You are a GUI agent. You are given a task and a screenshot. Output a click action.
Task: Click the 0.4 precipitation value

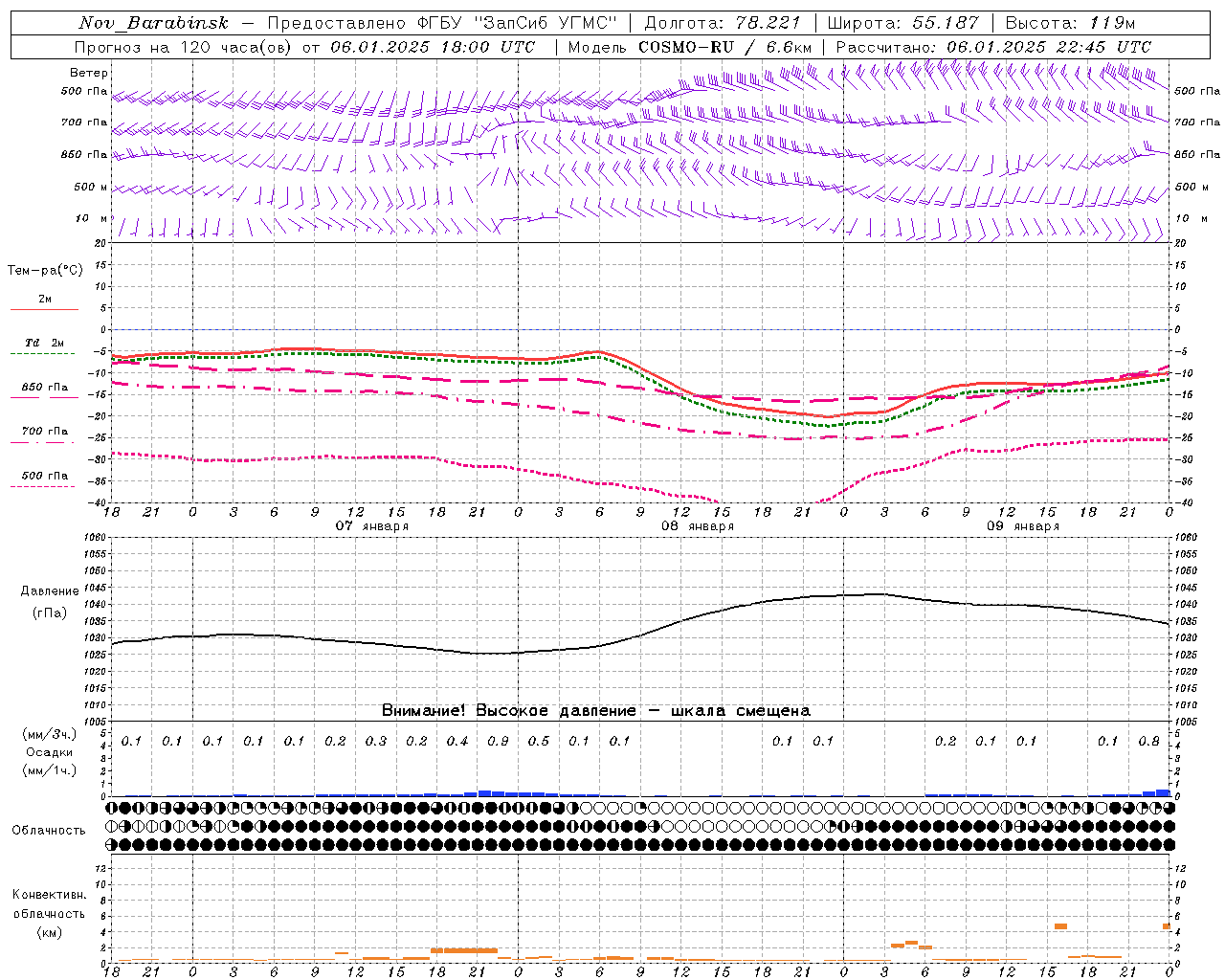(x=457, y=741)
